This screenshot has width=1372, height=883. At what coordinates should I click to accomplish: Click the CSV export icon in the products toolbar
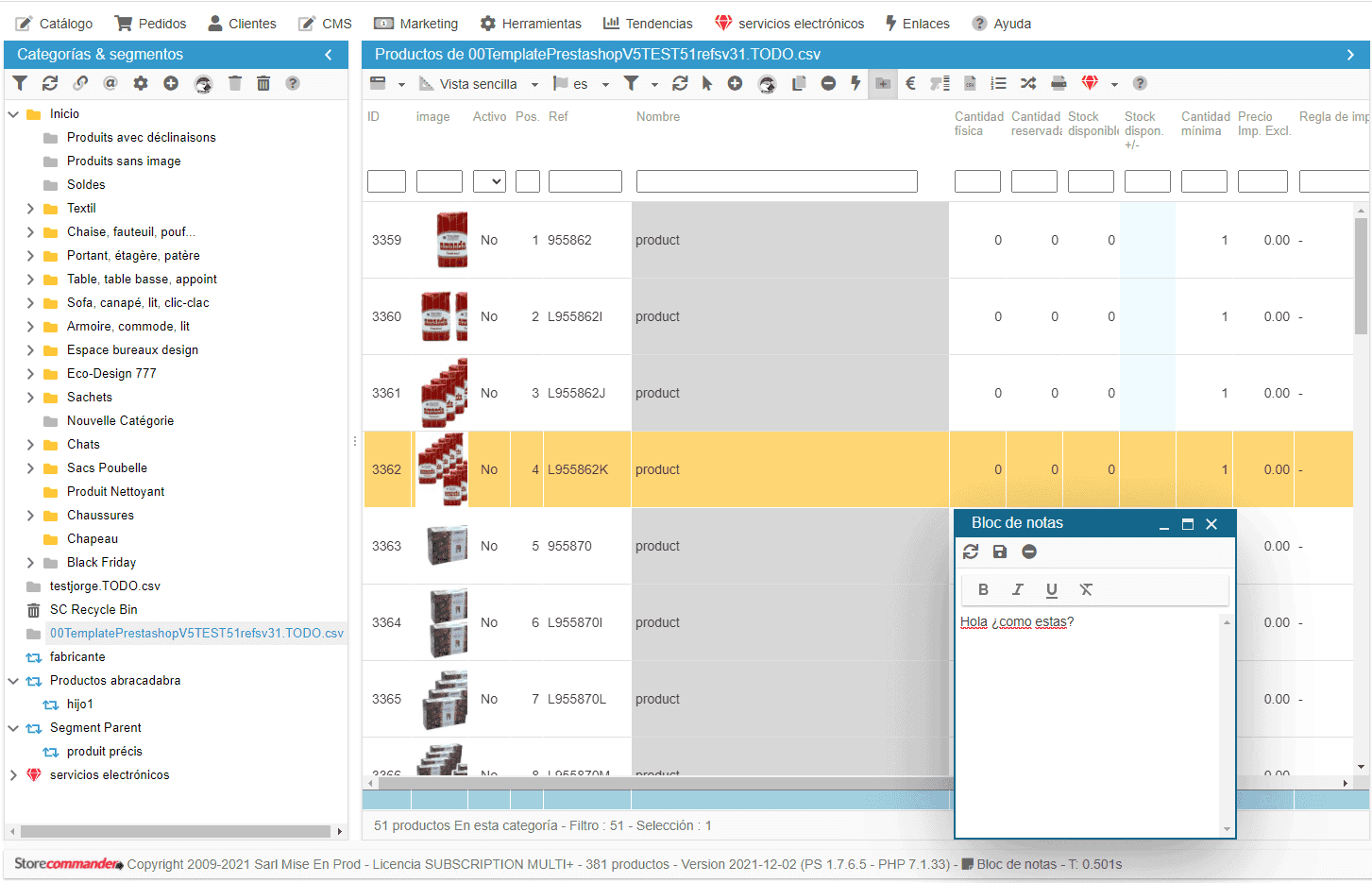(x=970, y=83)
